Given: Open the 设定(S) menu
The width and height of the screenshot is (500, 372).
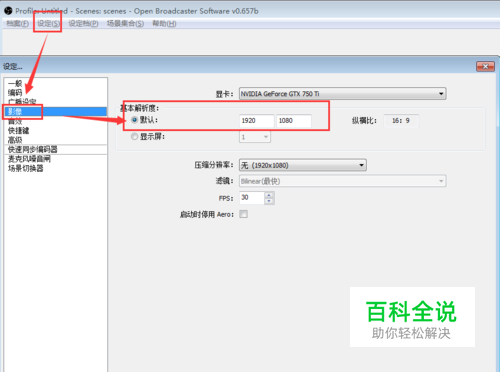Looking at the screenshot, I should click(x=48, y=24).
